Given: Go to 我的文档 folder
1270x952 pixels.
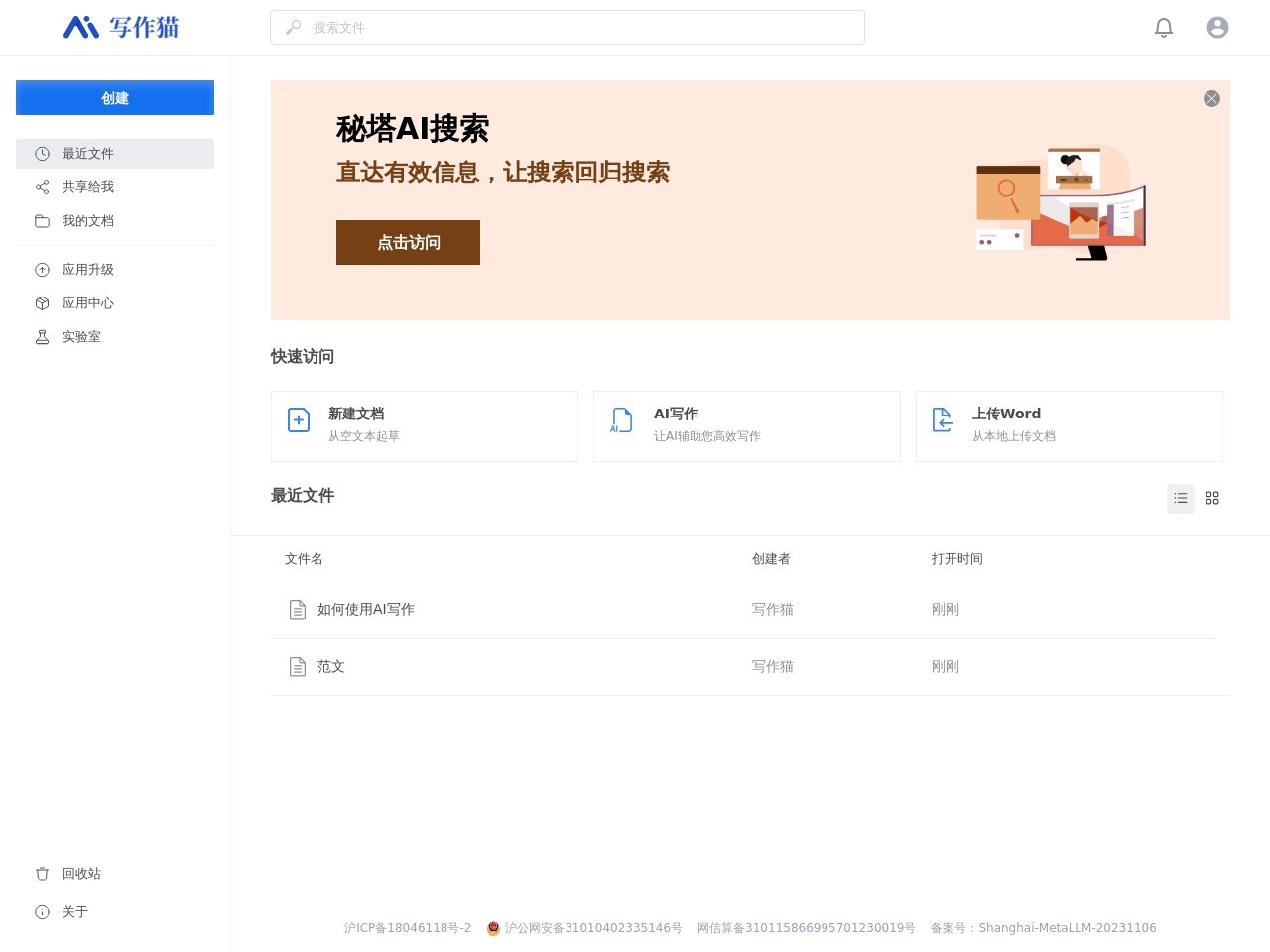Looking at the screenshot, I should coord(88,221).
